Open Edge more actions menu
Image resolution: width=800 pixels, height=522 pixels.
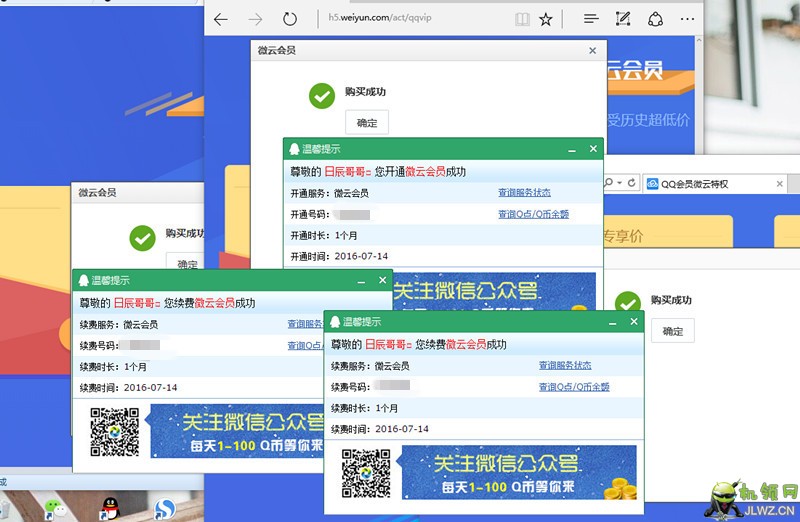pos(687,19)
